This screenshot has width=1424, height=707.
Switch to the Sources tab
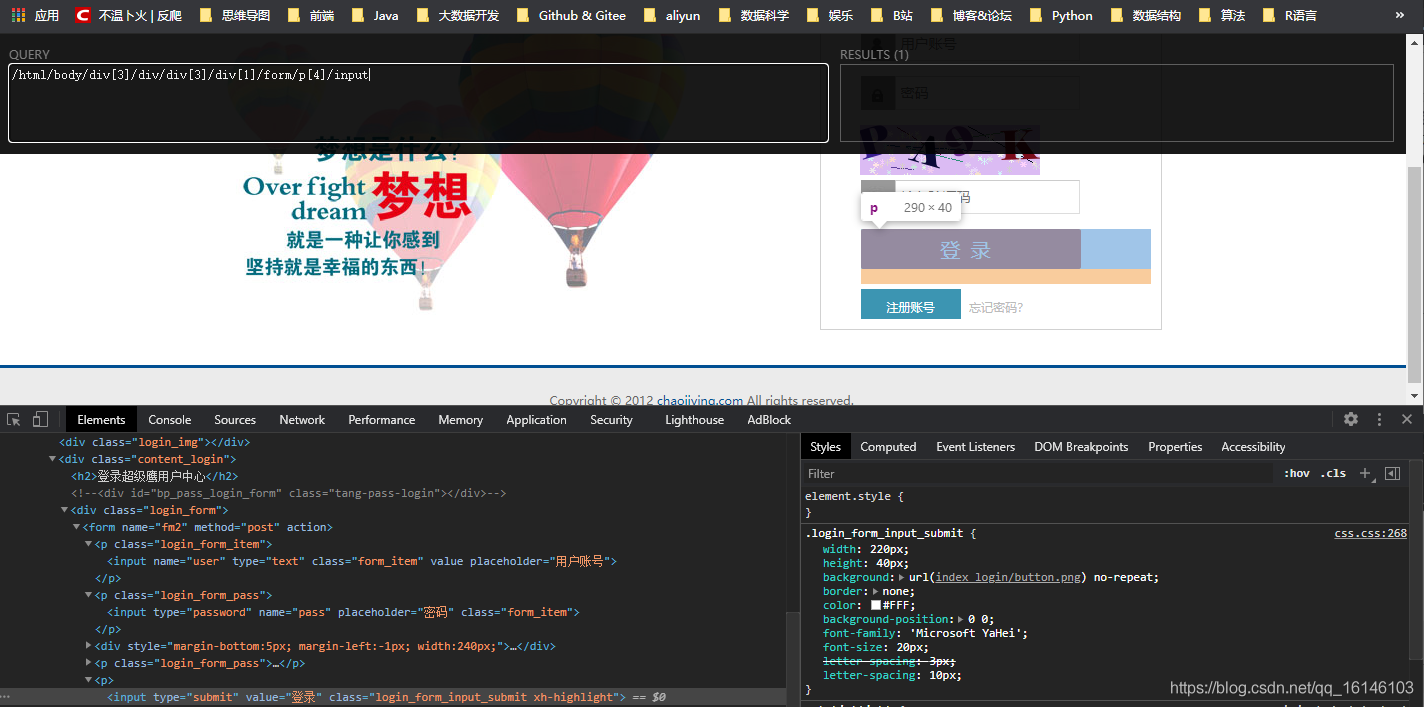pyautogui.click(x=235, y=419)
